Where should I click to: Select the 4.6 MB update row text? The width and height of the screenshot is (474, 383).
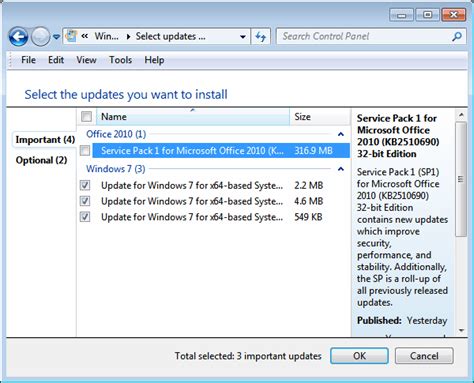click(192, 201)
